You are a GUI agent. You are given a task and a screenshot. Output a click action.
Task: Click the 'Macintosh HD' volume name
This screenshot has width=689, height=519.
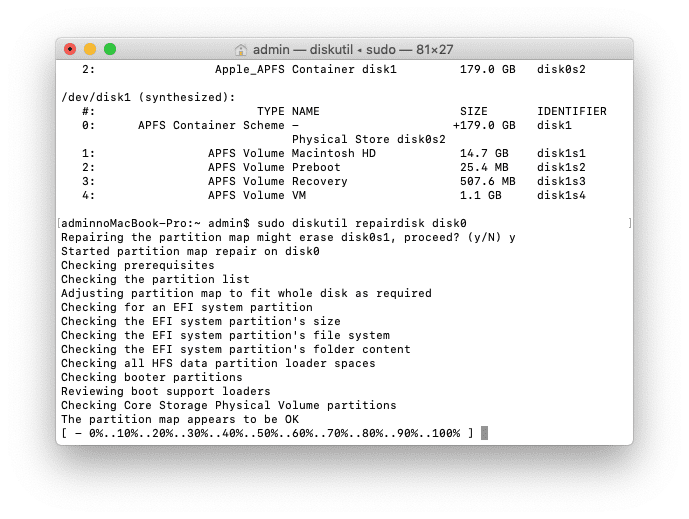[x=334, y=153]
